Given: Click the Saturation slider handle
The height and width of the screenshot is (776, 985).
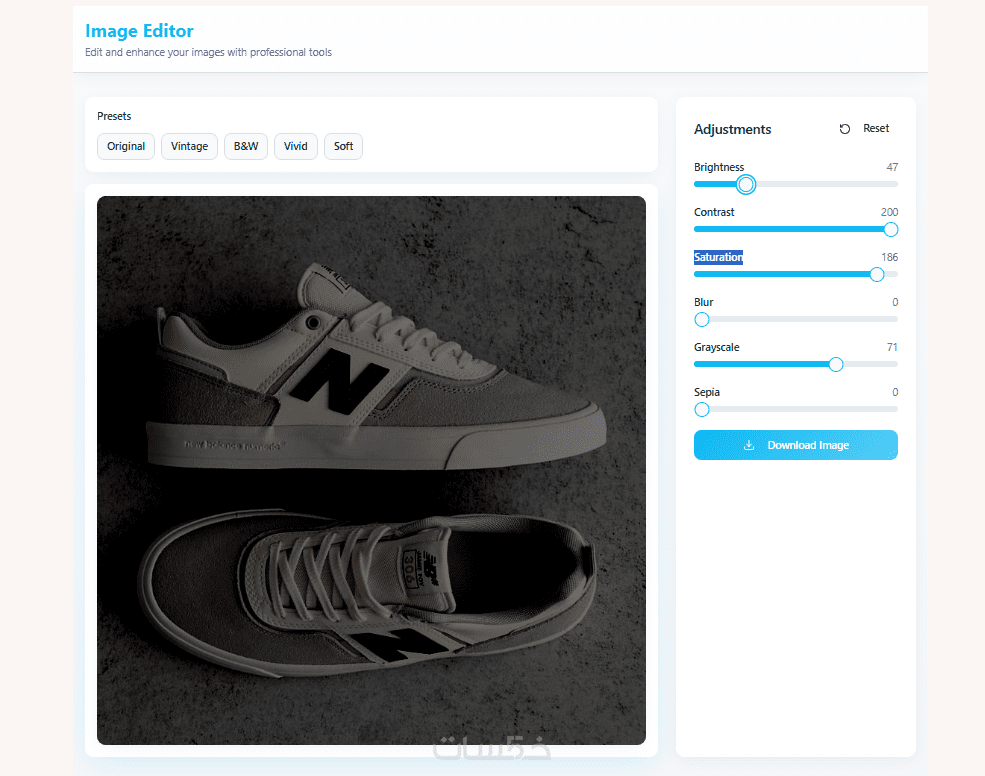Looking at the screenshot, I should pyautogui.click(x=877, y=274).
